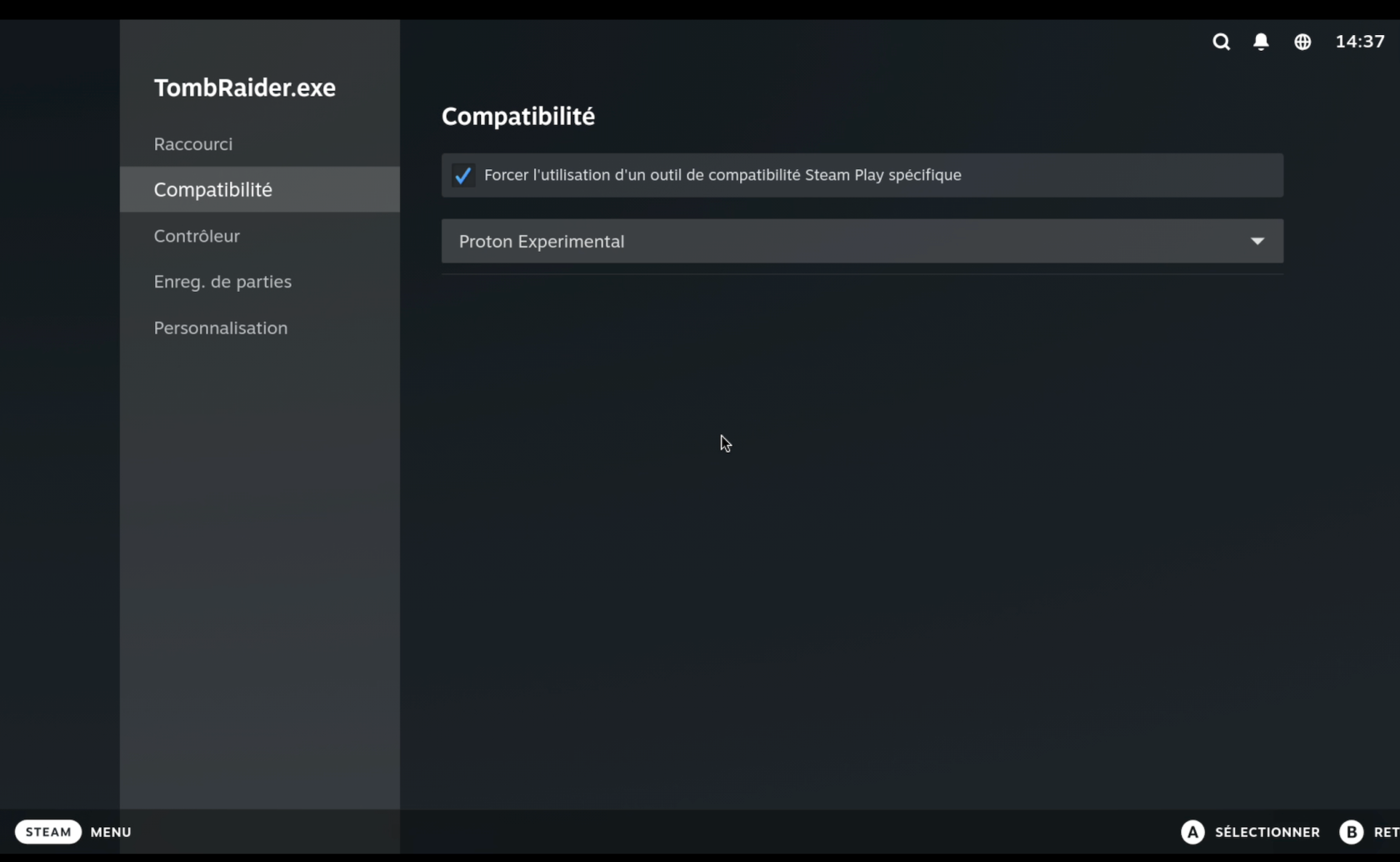Click the A button glyph
The image size is (1400, 862).
1192,832
